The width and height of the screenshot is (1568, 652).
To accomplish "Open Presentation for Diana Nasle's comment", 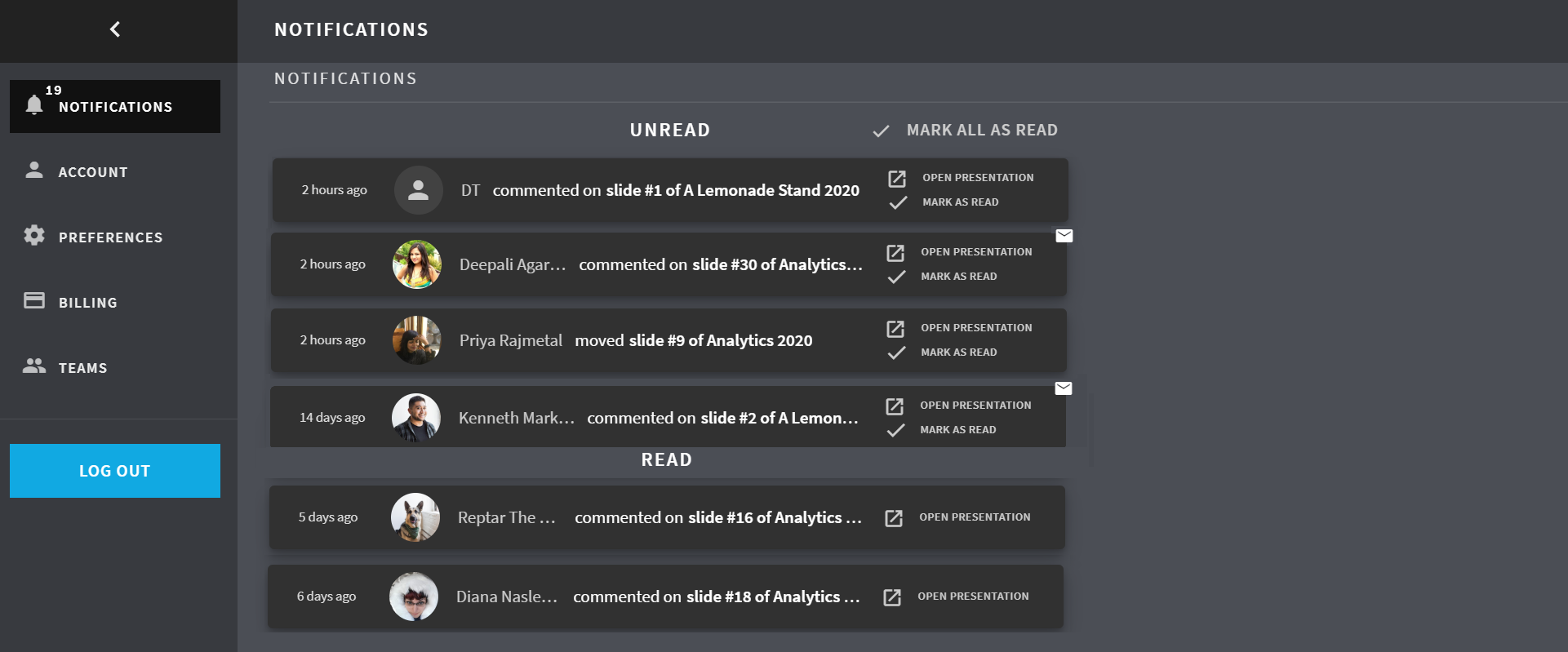I will click(973, 597).
